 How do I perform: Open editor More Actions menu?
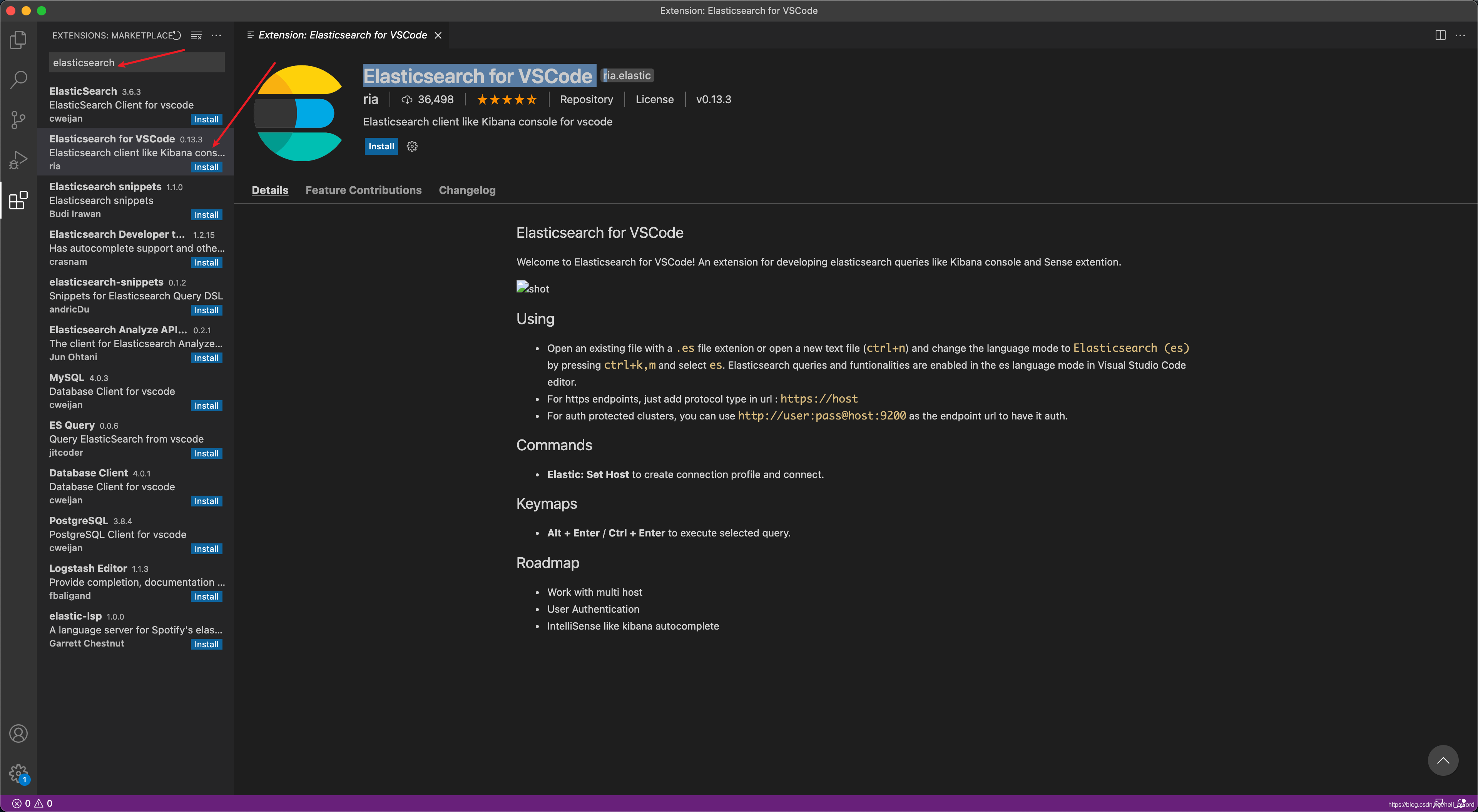tap(1460, 35)
